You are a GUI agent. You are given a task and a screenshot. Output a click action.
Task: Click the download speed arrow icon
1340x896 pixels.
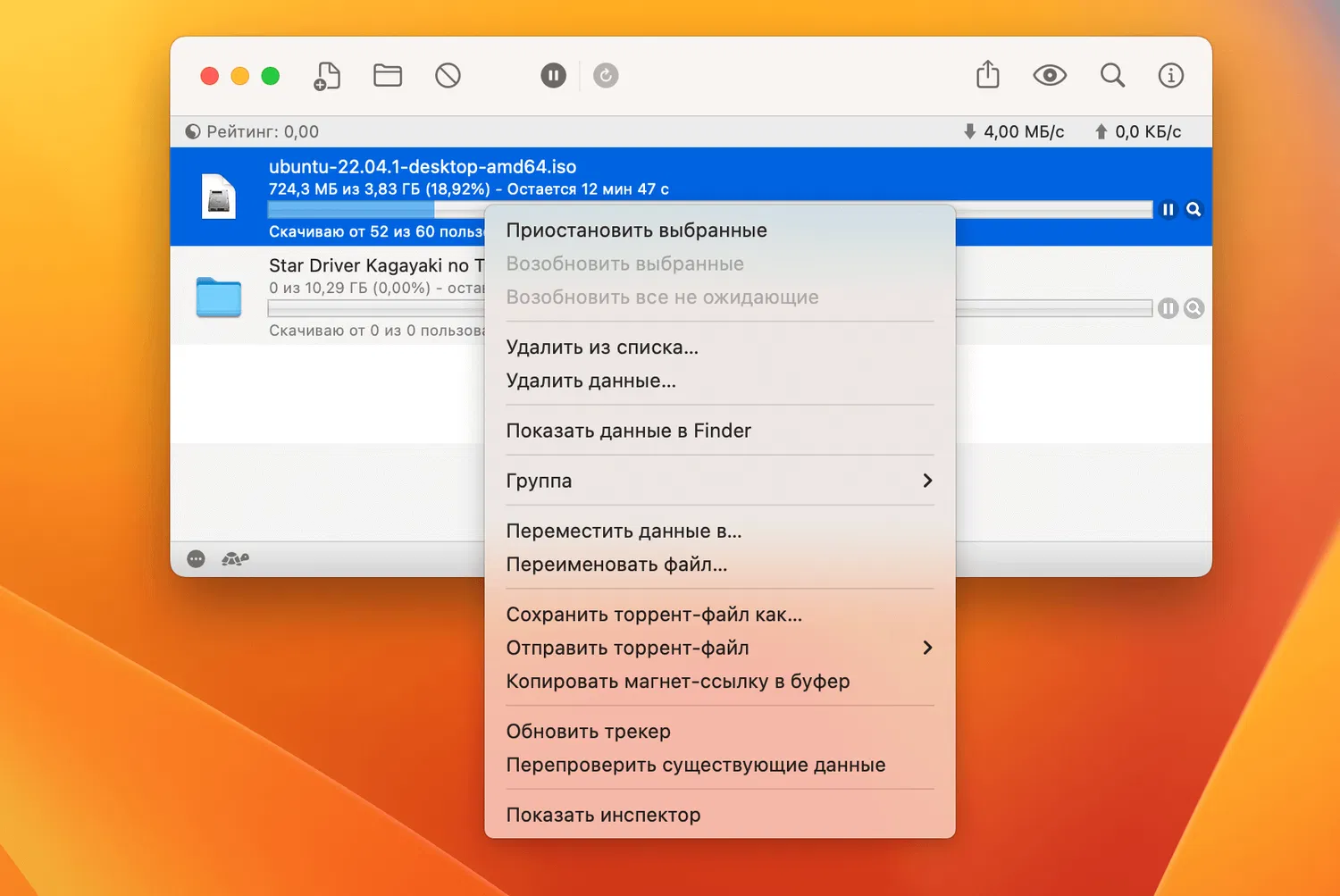click(970, 131)
